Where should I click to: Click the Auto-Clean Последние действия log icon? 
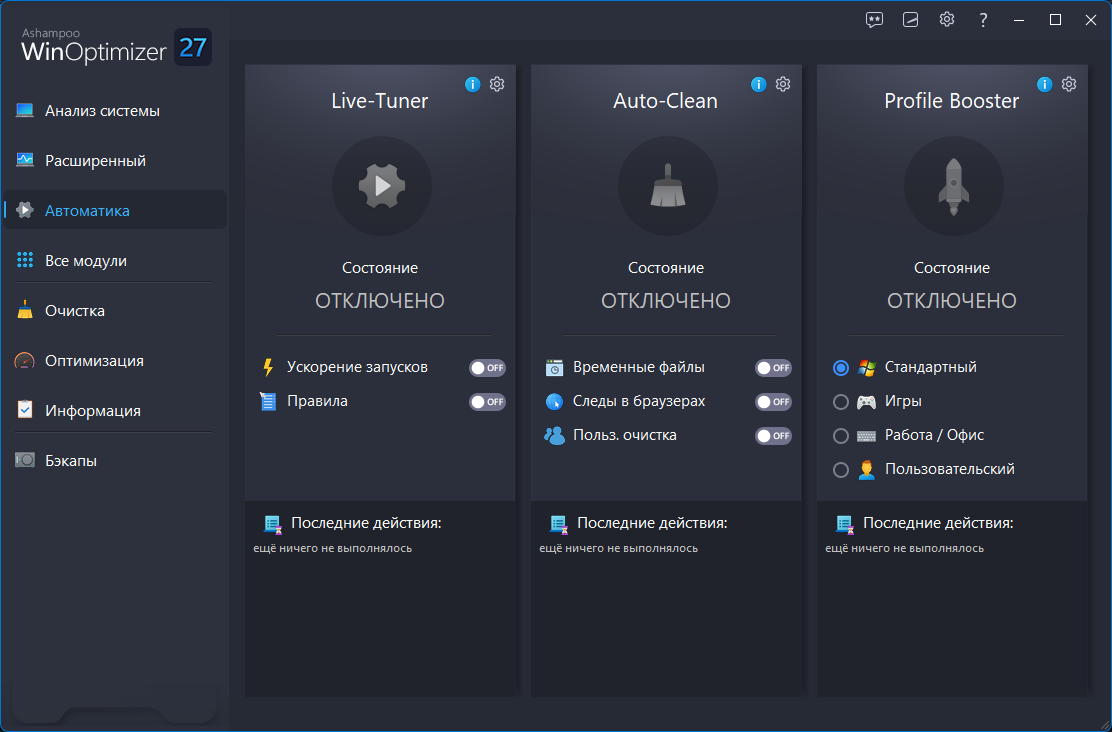(x=559, y=524)
